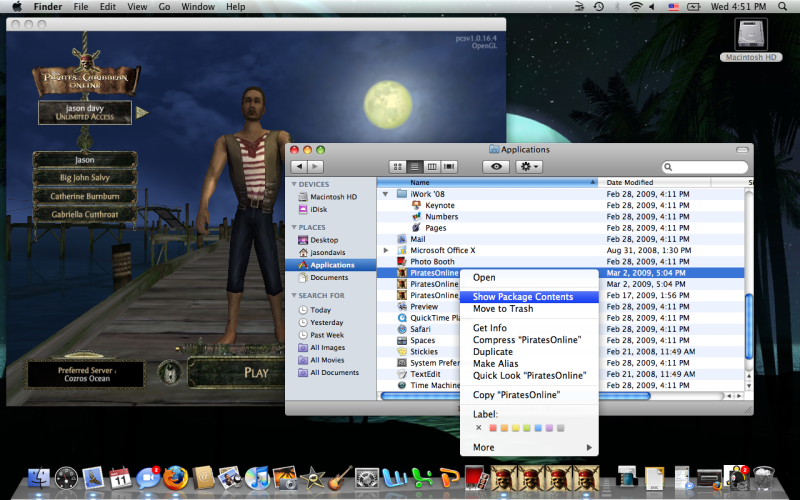Open iTunes from the Dock
The image size is (800, 500).
coord(257,478)
